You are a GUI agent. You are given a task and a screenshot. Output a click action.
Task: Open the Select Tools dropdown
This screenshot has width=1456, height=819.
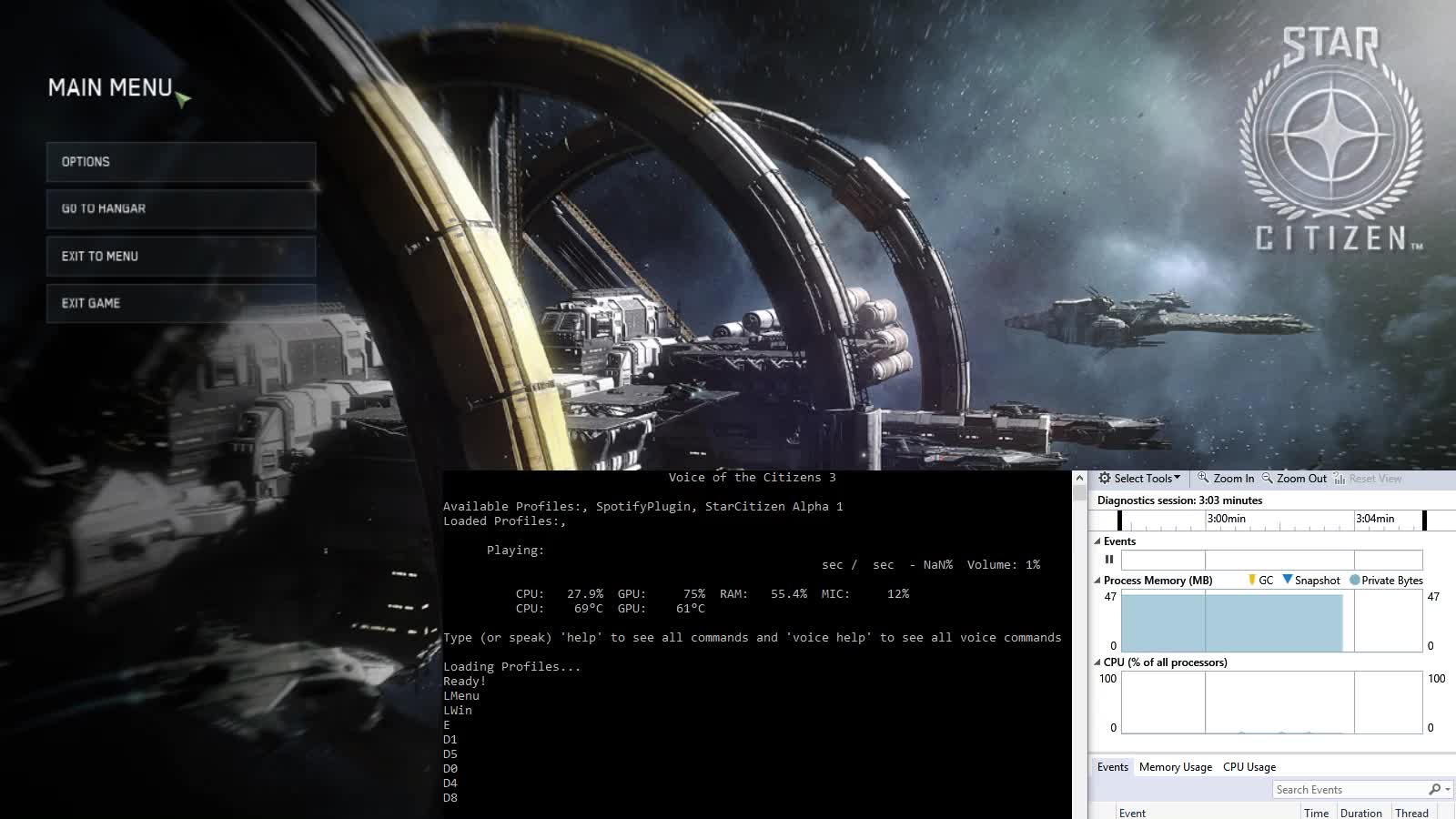tap(1138, 479)
